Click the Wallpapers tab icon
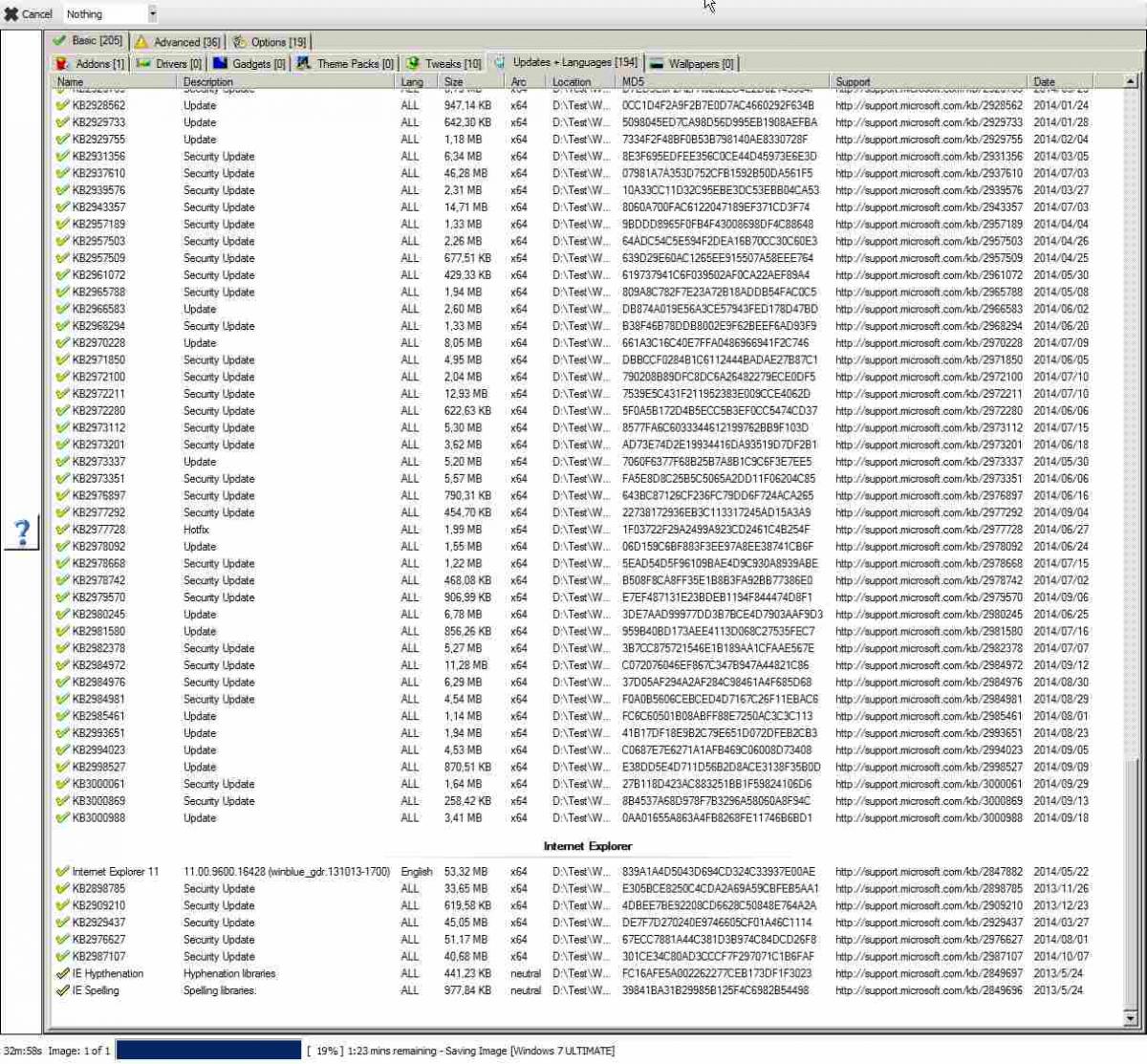Image resolution: width=1147 pixels, height=1064 pixels. pos(657,64)
